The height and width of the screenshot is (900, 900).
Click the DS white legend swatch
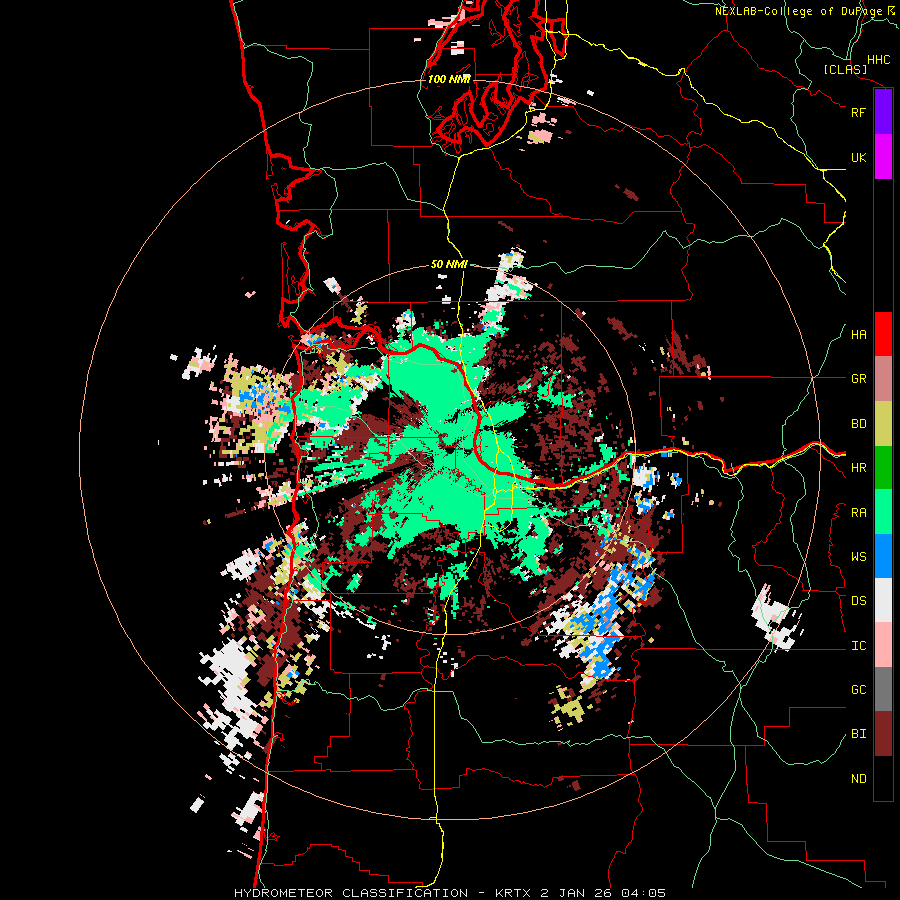pyautogui.click(x=883, y=600)
